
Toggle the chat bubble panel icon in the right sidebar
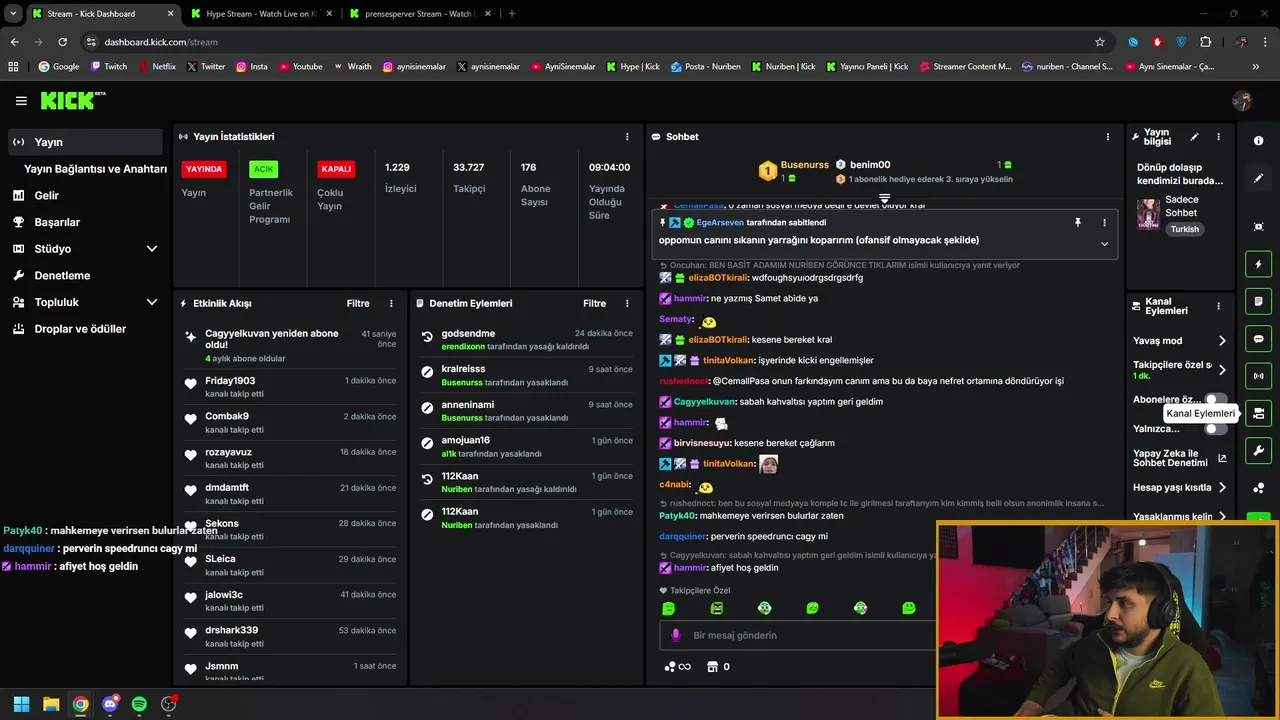click(1258, 339)
